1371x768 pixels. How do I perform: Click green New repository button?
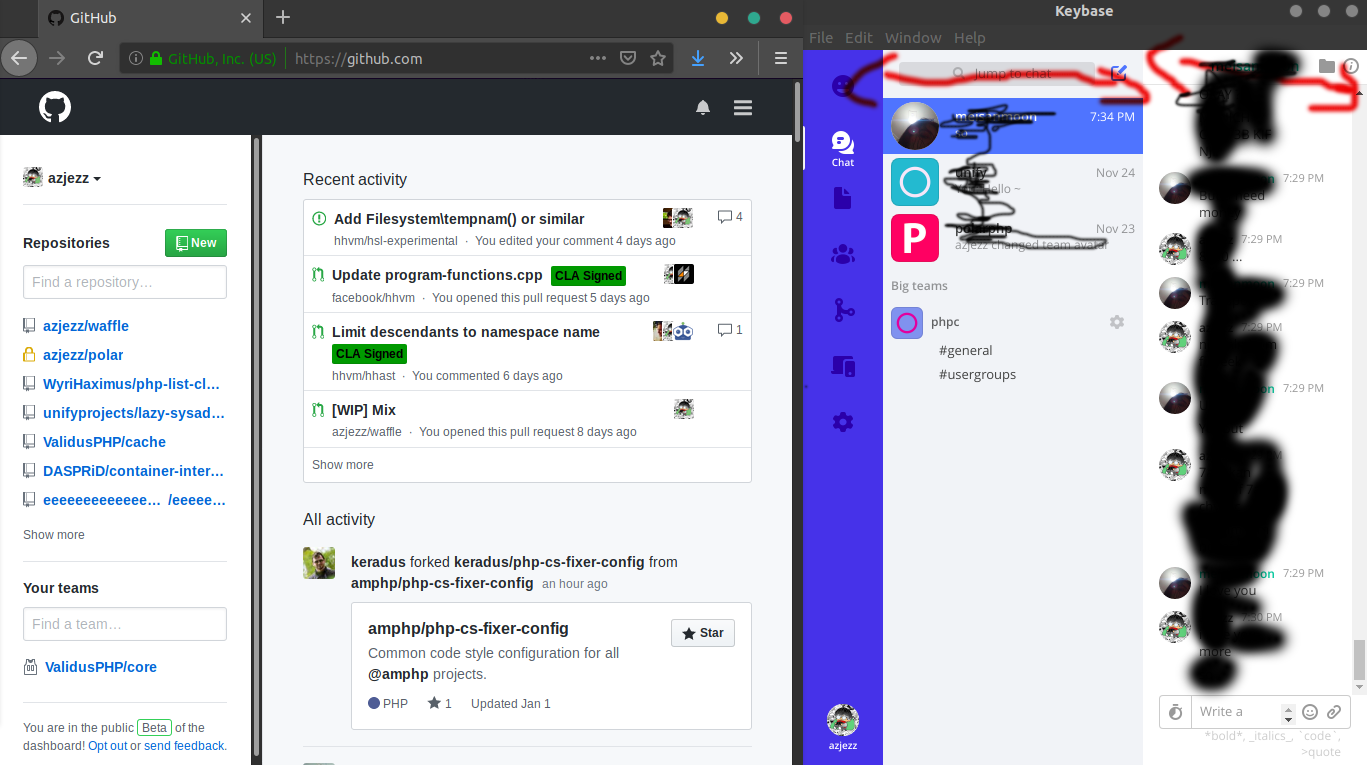(x=196, y=243)
